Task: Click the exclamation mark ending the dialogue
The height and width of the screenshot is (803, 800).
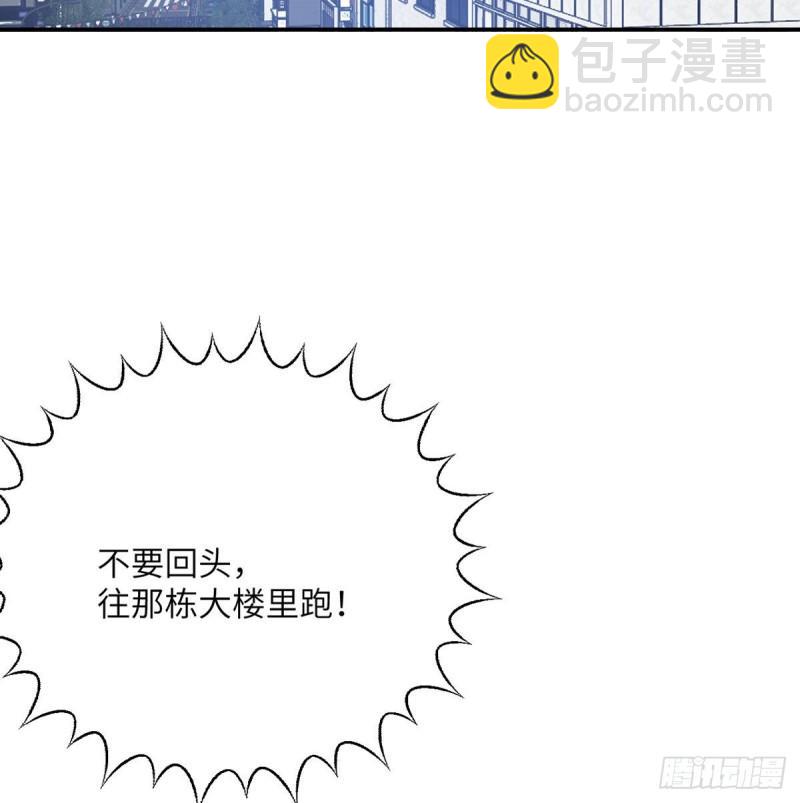Action: pyautogui.click(x=343, y=606)
